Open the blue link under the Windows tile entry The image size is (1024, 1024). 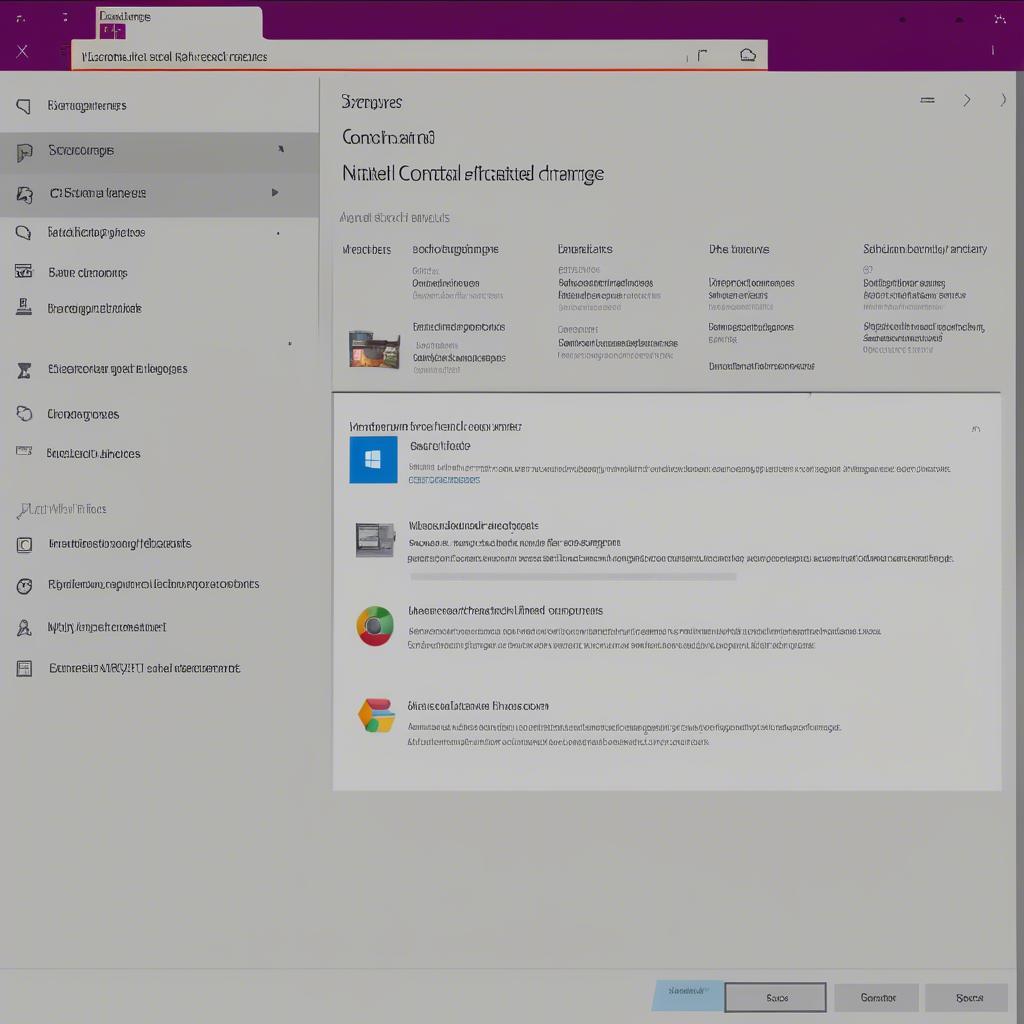pos(444,480)
